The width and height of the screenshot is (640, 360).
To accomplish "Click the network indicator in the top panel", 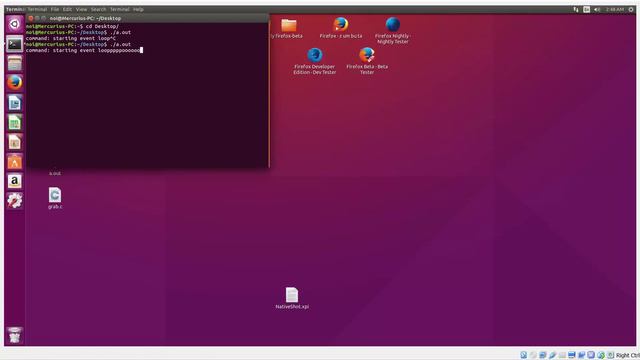I will tap(576, 9).
